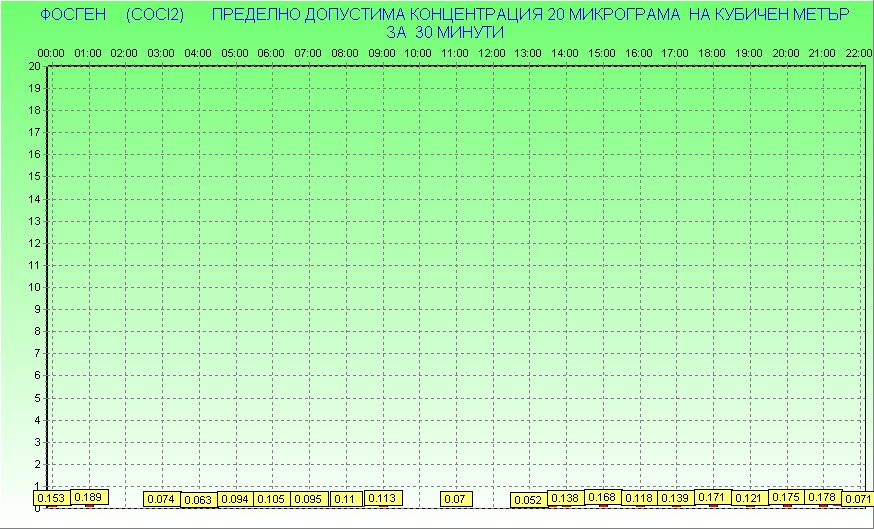Image resolution: width=874 pixels, height=529 pixels.
Task: Select the 0.113 data value label
Action: click(x=382, y=498)
